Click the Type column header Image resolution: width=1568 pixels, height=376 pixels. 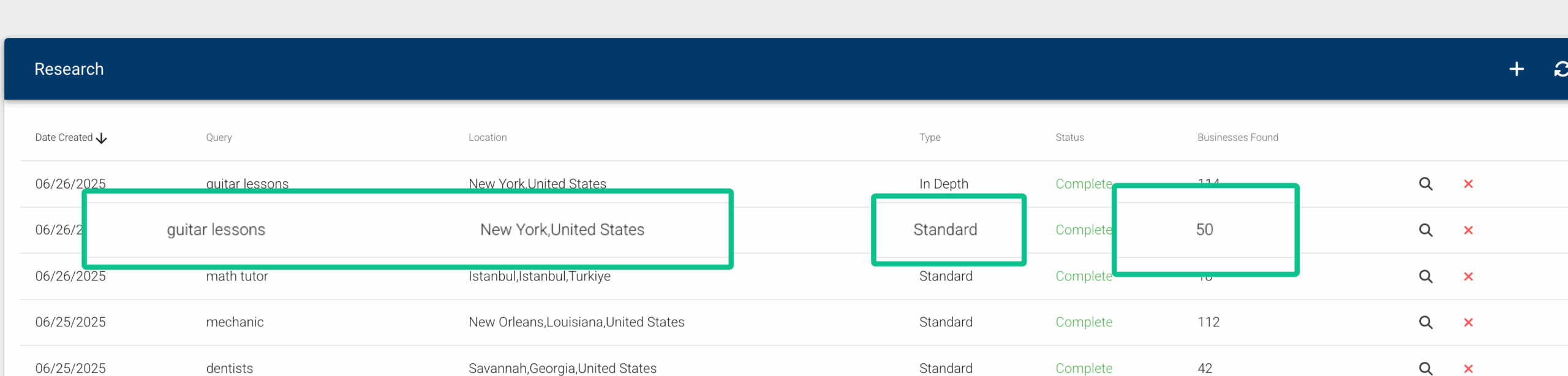click(x=930, y=137)
